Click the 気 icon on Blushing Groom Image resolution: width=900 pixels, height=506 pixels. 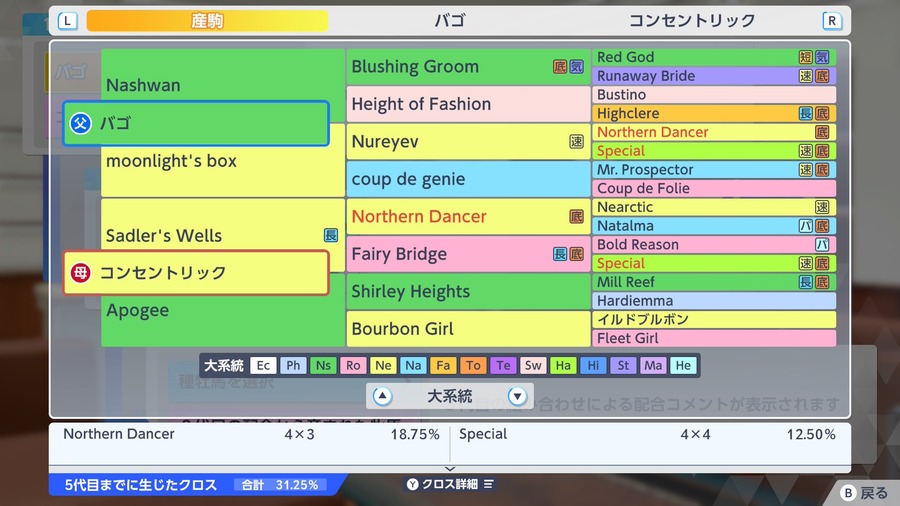click(x=576, y=67)
